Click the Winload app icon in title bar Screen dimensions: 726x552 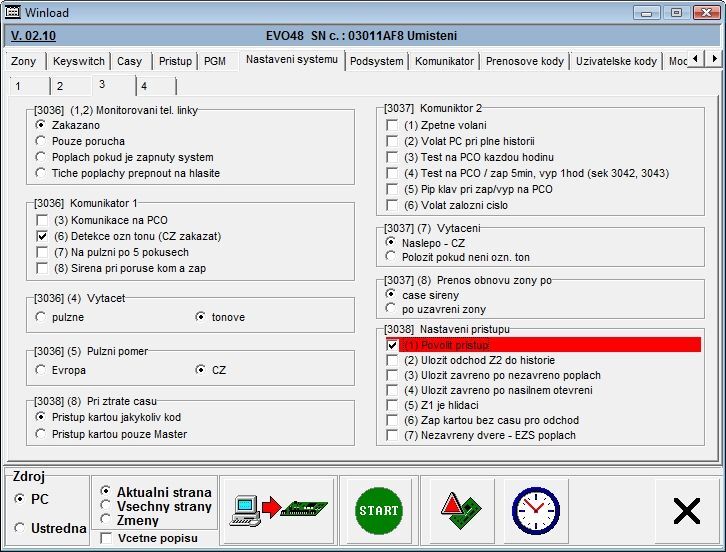pyautogui.click(x=14, y=13)
